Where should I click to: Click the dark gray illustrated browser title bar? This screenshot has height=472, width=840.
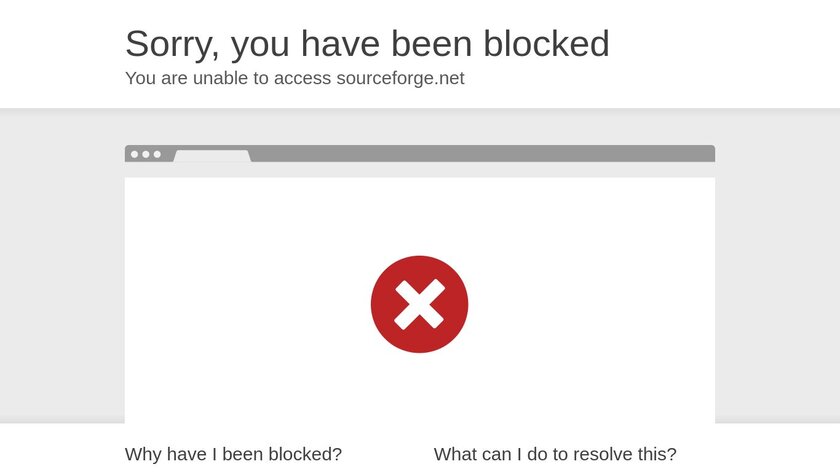(x=480, y=153)
